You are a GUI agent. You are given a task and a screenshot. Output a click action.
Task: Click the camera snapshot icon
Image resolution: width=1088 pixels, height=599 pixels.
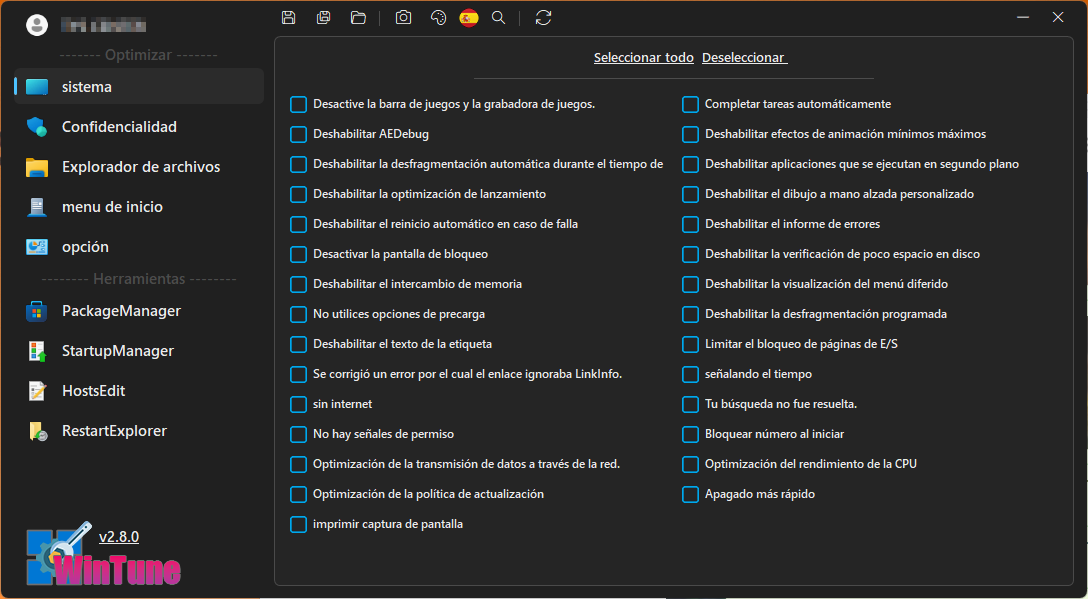pyautogui.click(x=403, y=18)
